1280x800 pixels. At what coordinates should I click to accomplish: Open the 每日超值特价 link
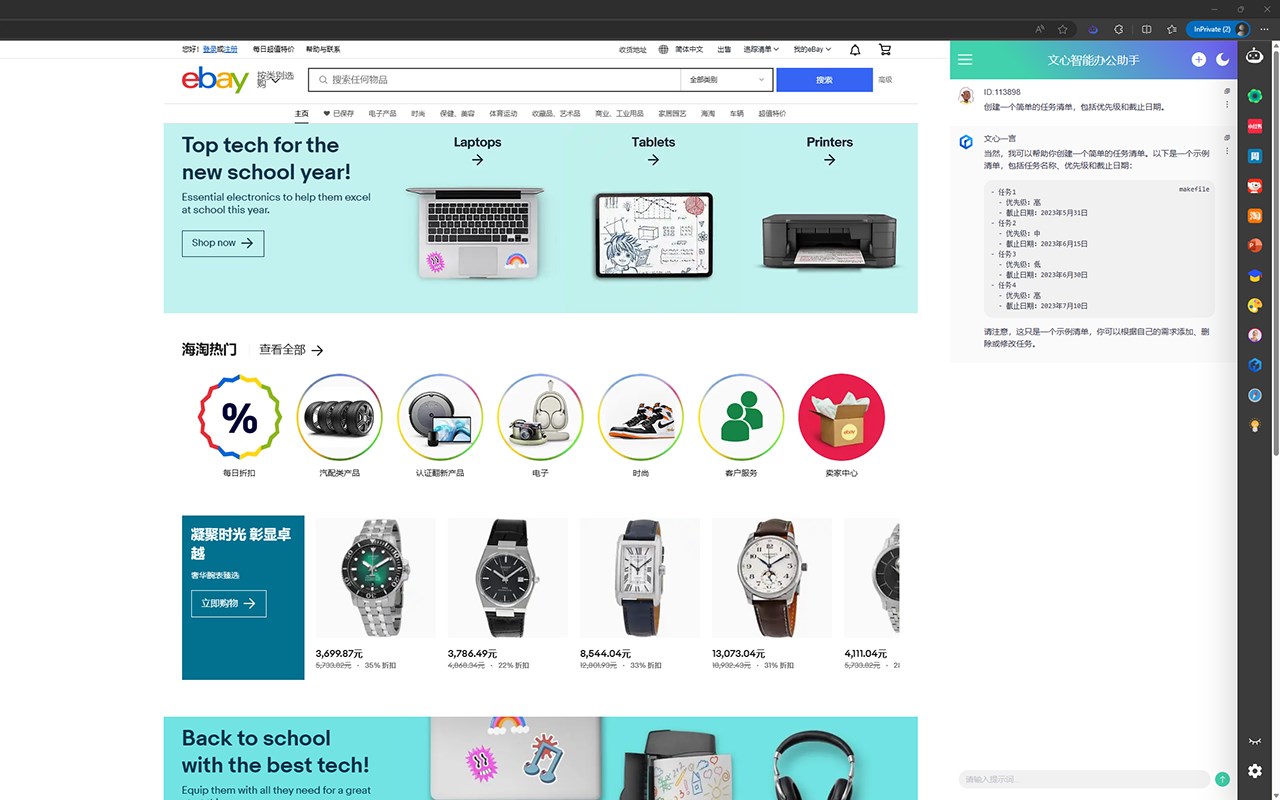(273, 49)
